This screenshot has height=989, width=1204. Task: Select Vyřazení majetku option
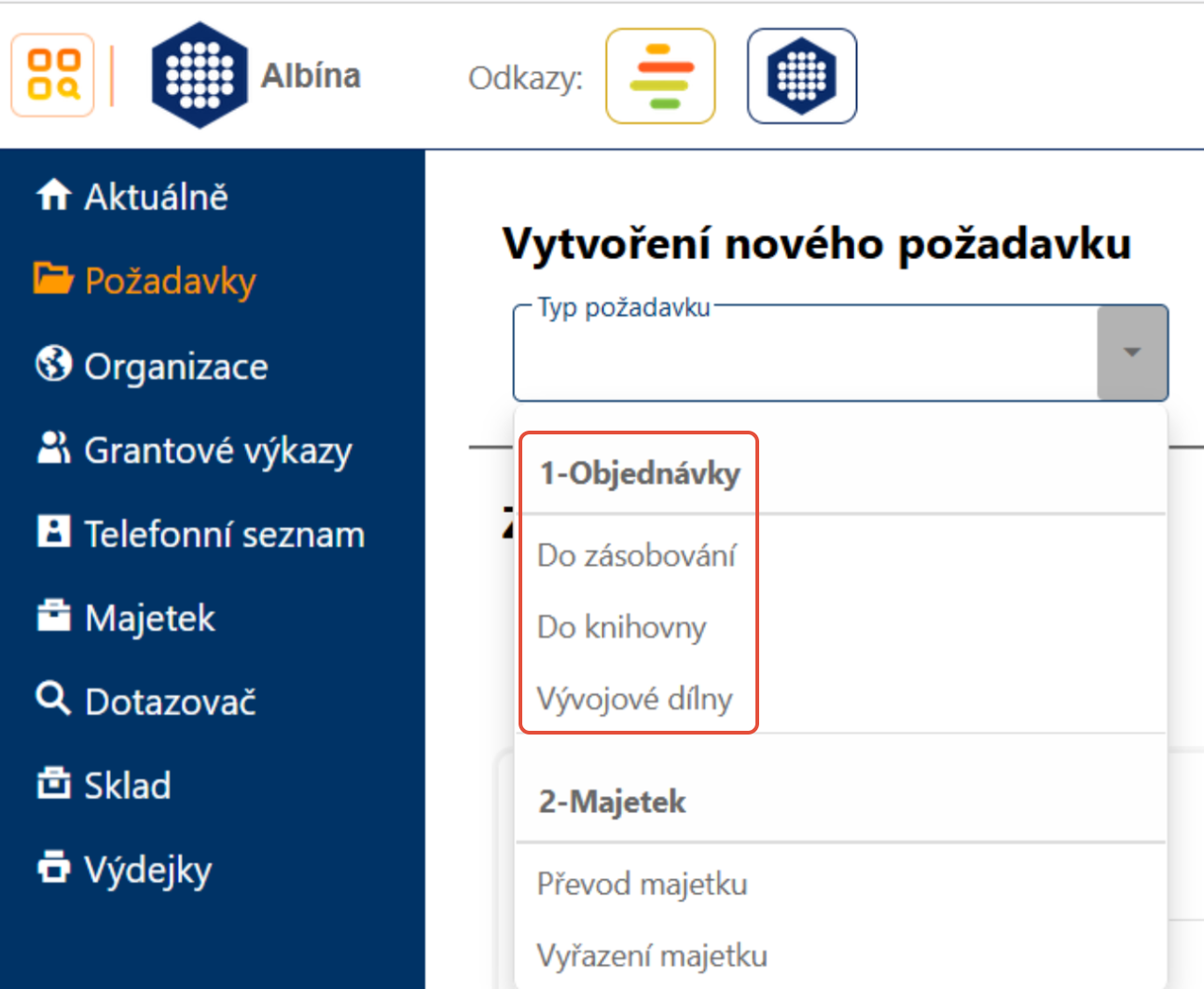tap(652, 955)
